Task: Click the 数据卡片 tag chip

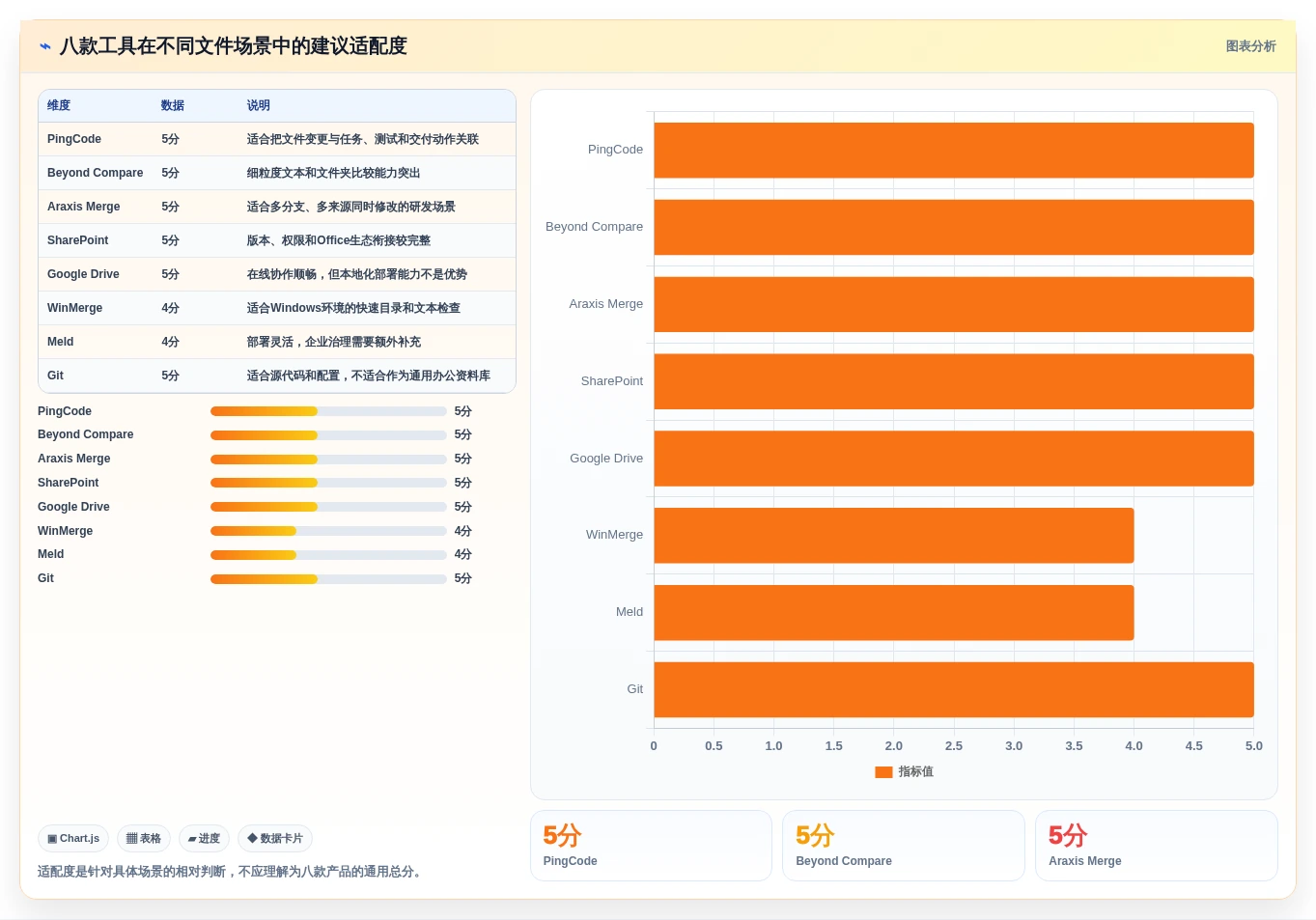Action: [x=275, y=839]
